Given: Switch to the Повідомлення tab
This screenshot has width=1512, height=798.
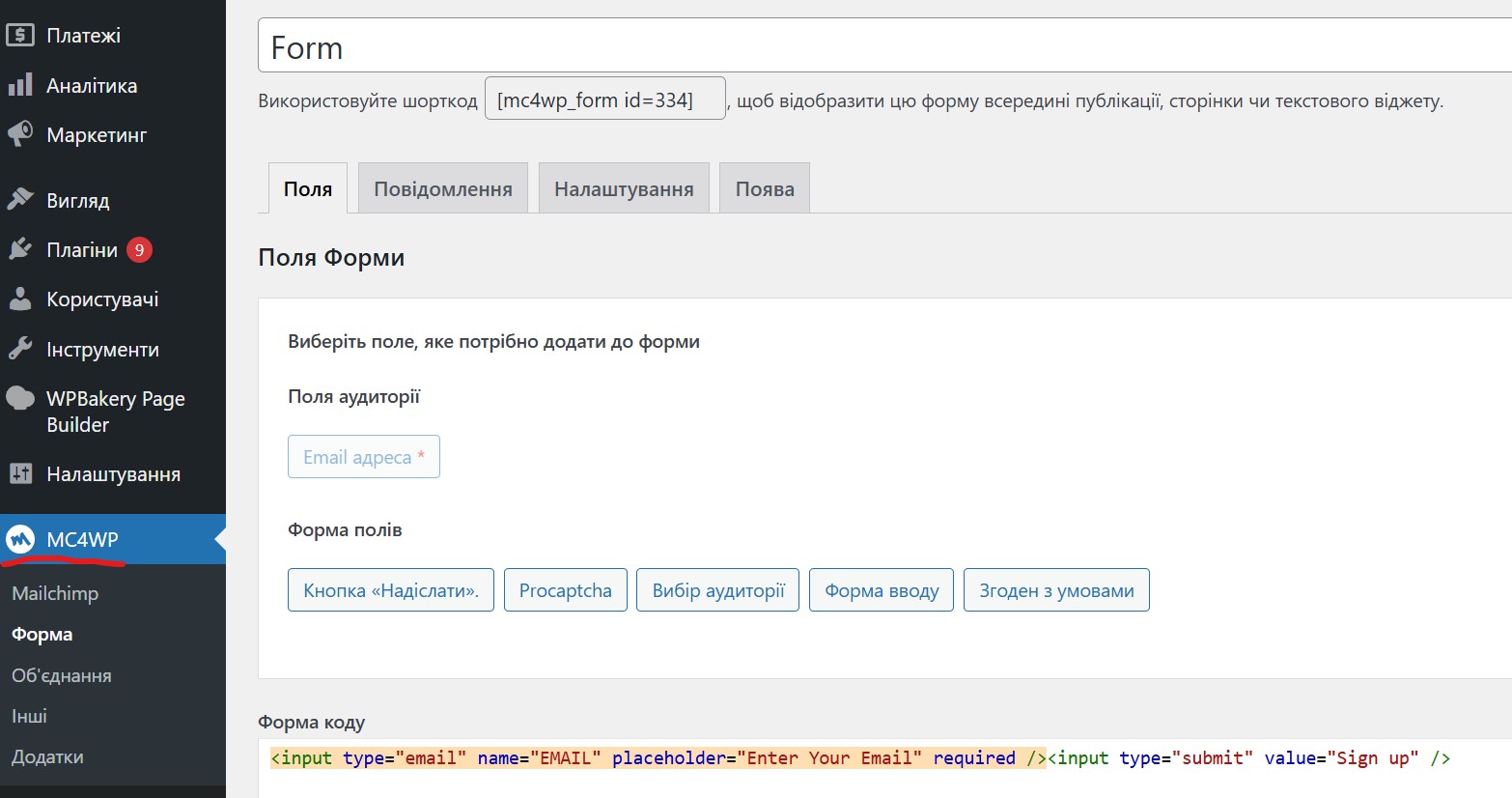Looking at the screenshot, I should (x=443, y=188).
